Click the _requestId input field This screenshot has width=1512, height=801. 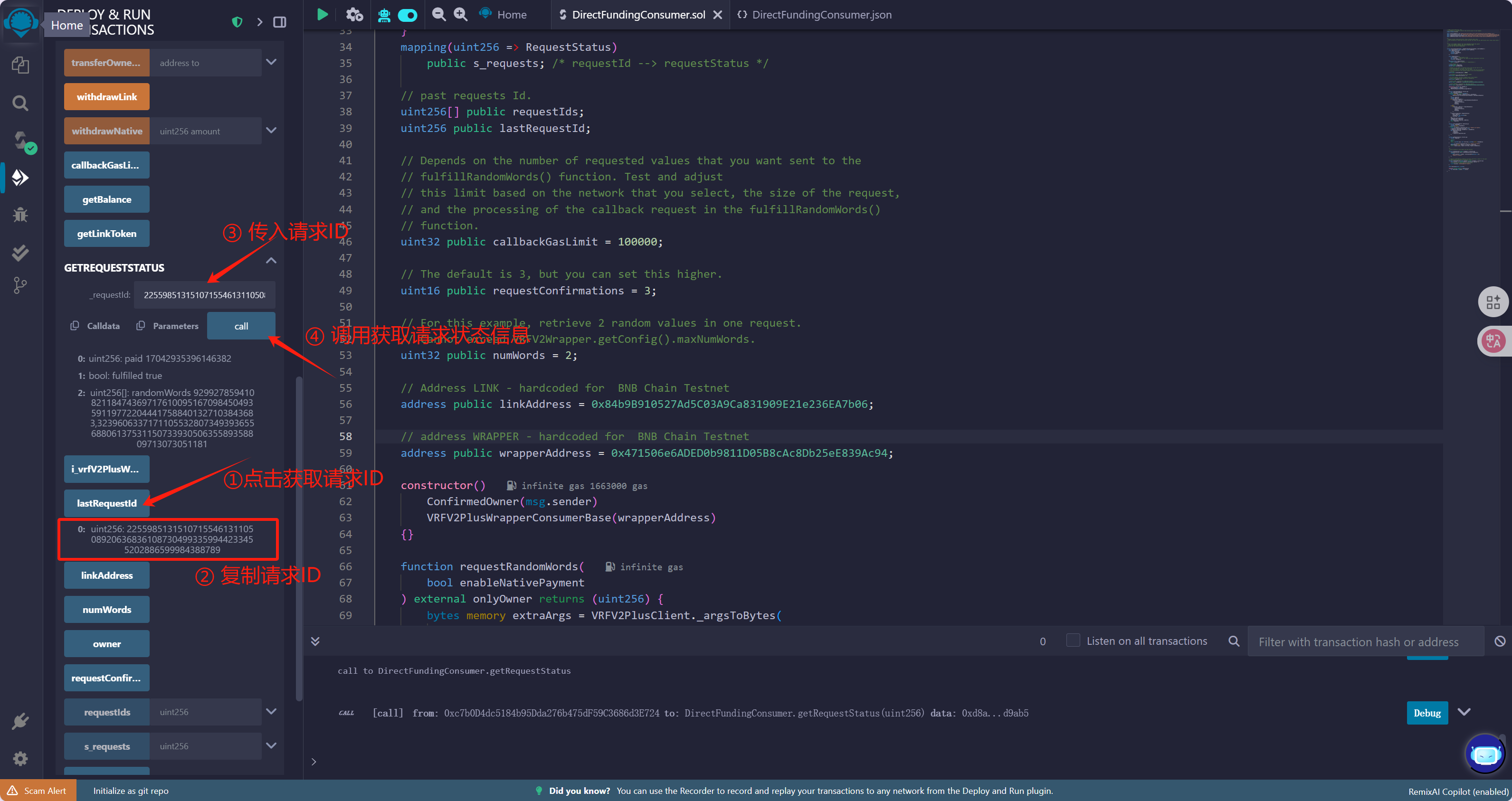coord(204,294)
